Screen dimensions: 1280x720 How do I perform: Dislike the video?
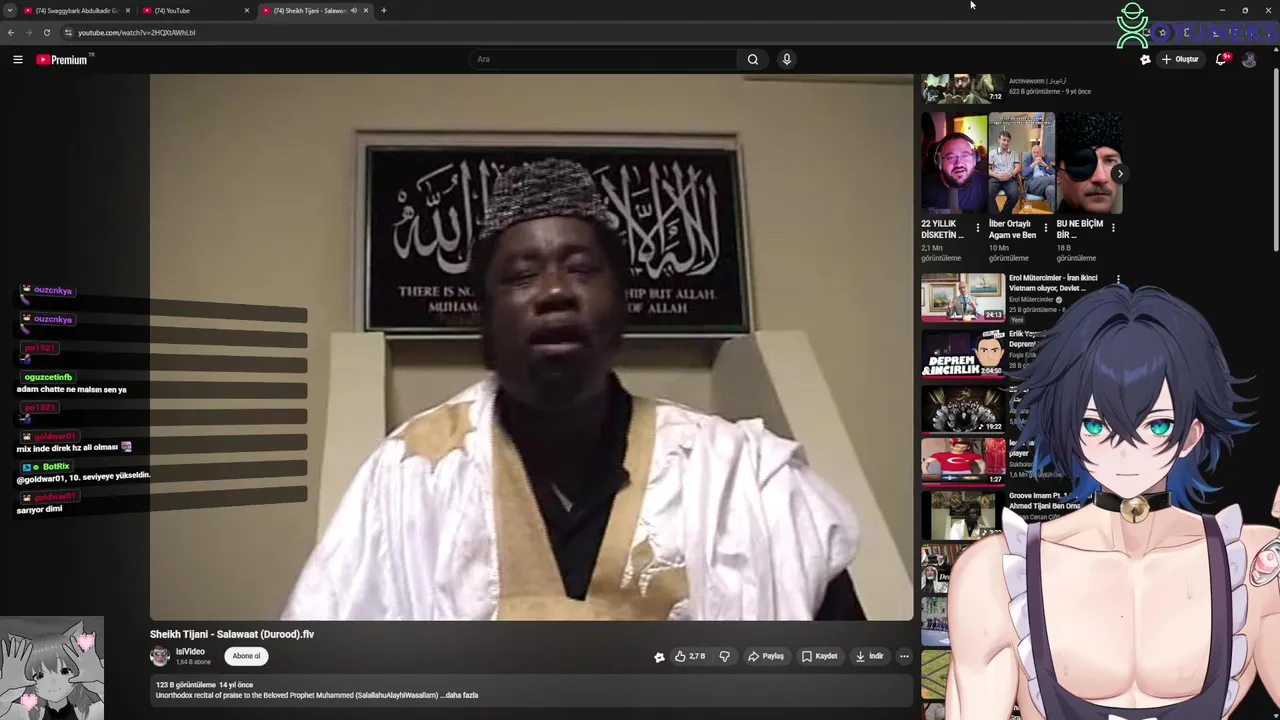pyautogui.click(x=724, y=656)
